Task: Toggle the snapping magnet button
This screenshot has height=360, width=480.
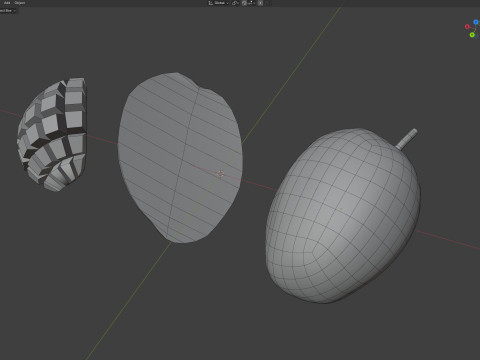Action: click(x=244, y=3)
